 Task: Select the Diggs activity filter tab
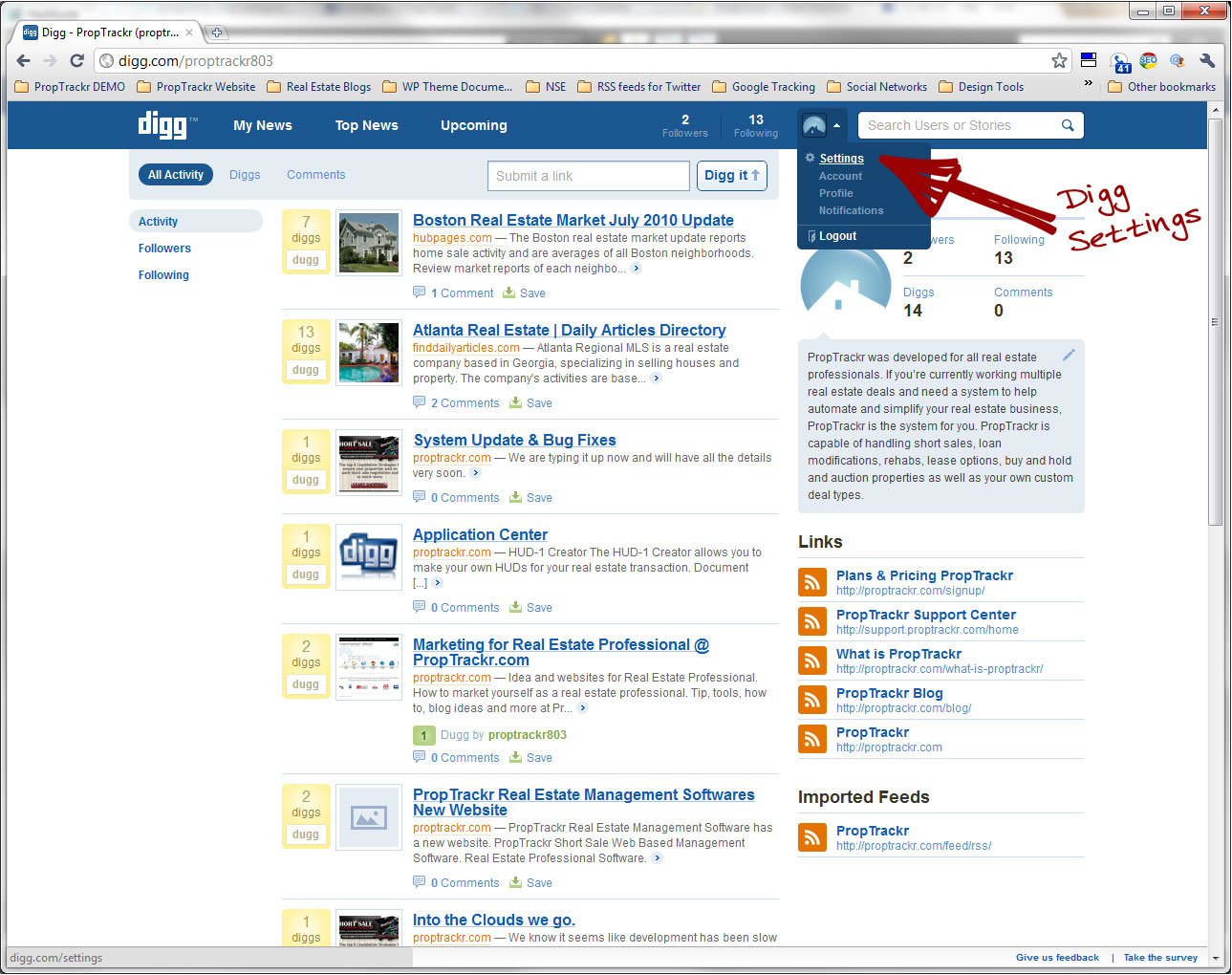(245, 174)
